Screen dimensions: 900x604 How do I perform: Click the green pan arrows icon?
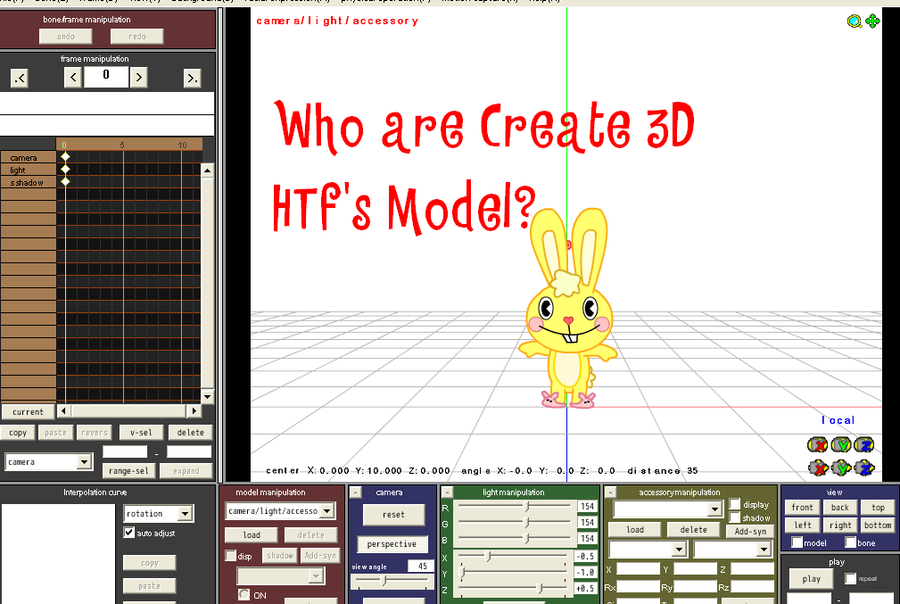click(872, 21)
